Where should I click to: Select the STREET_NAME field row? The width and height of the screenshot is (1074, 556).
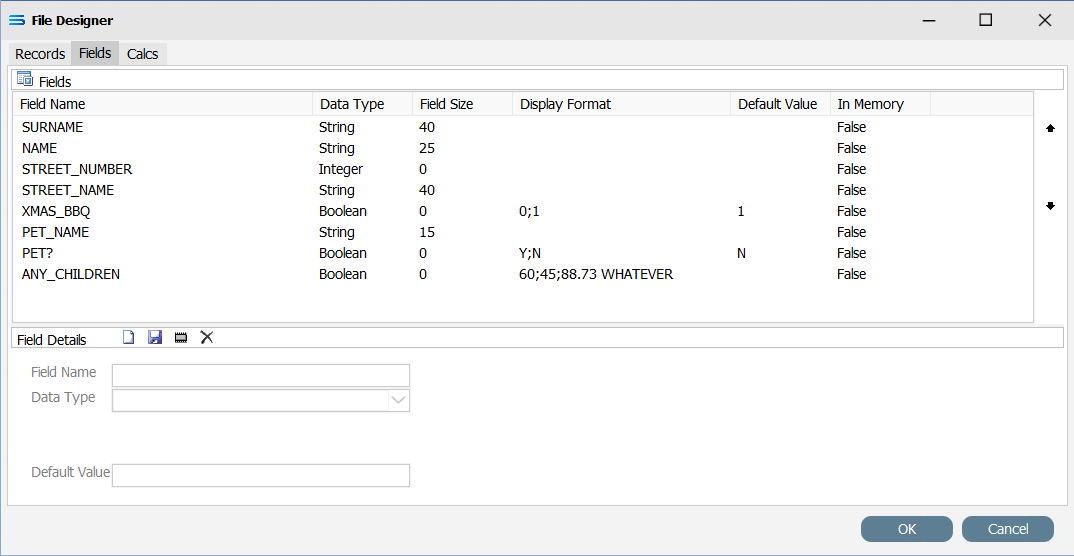click(x=523, y=190)
